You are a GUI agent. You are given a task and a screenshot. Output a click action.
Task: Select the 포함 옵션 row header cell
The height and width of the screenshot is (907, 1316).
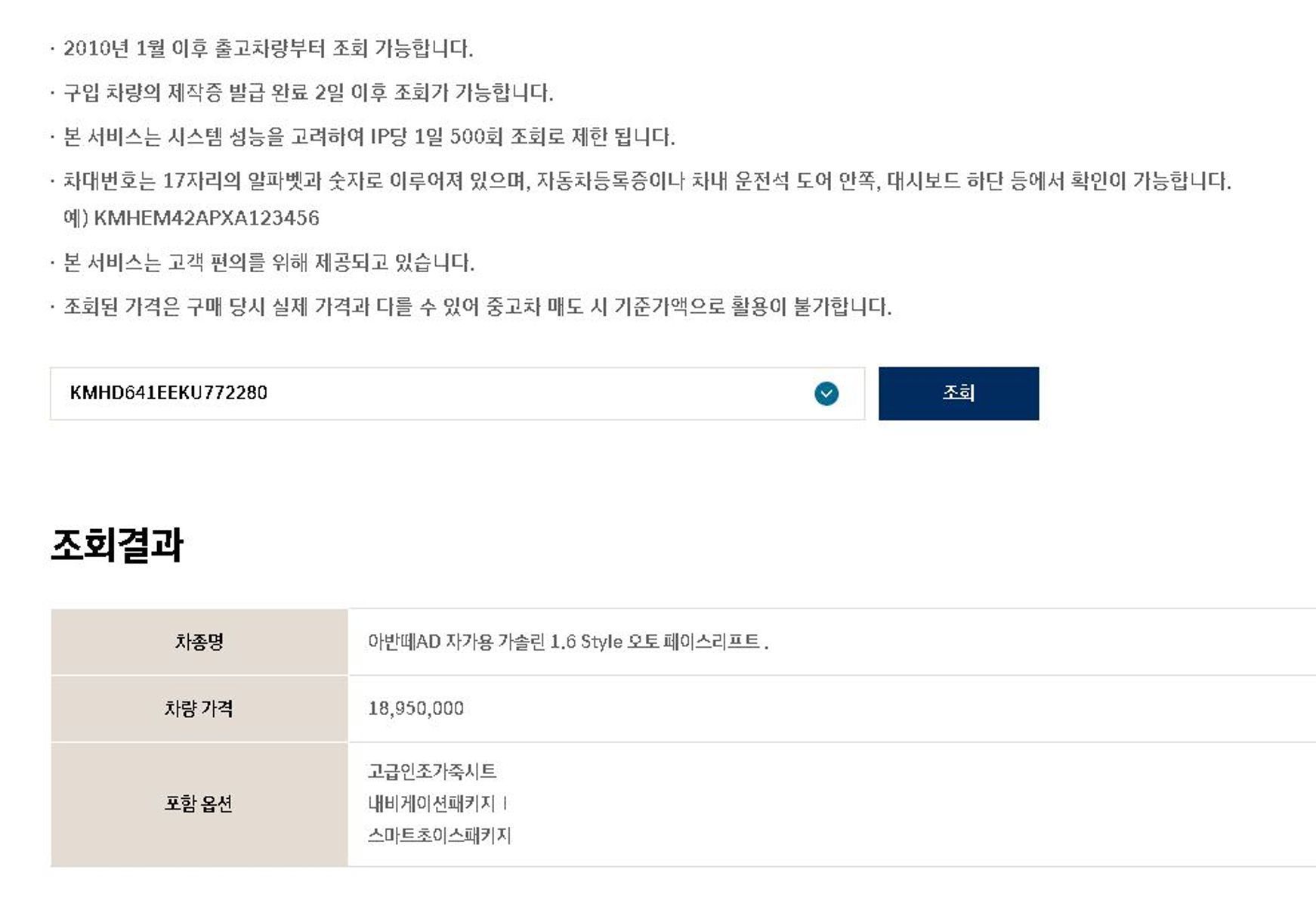coord(199,804)
